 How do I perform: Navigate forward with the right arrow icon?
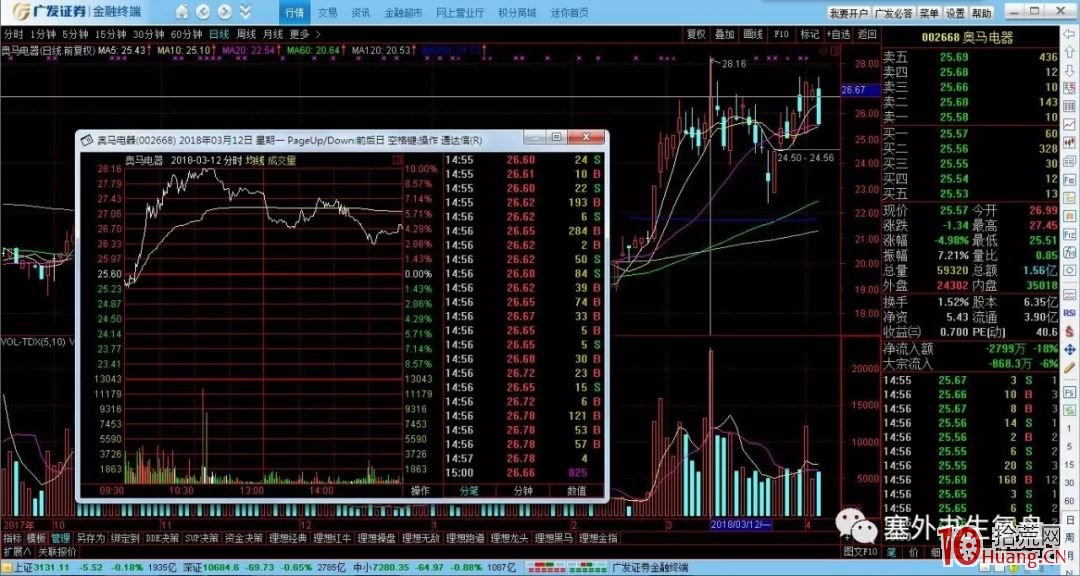[x=224, y=12]
